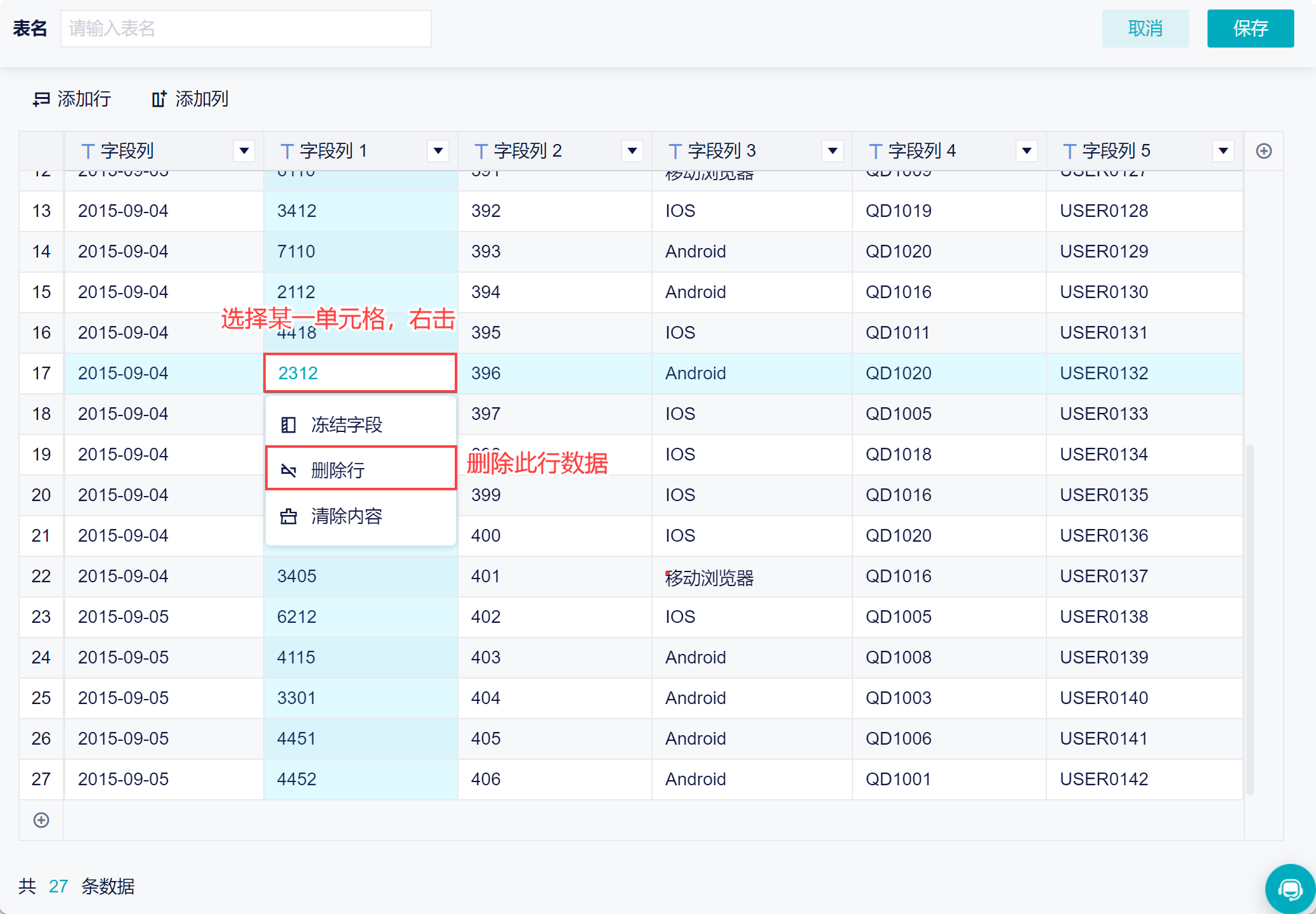Open the 字段列 4 dropdown arrow

coord(1027,151)
